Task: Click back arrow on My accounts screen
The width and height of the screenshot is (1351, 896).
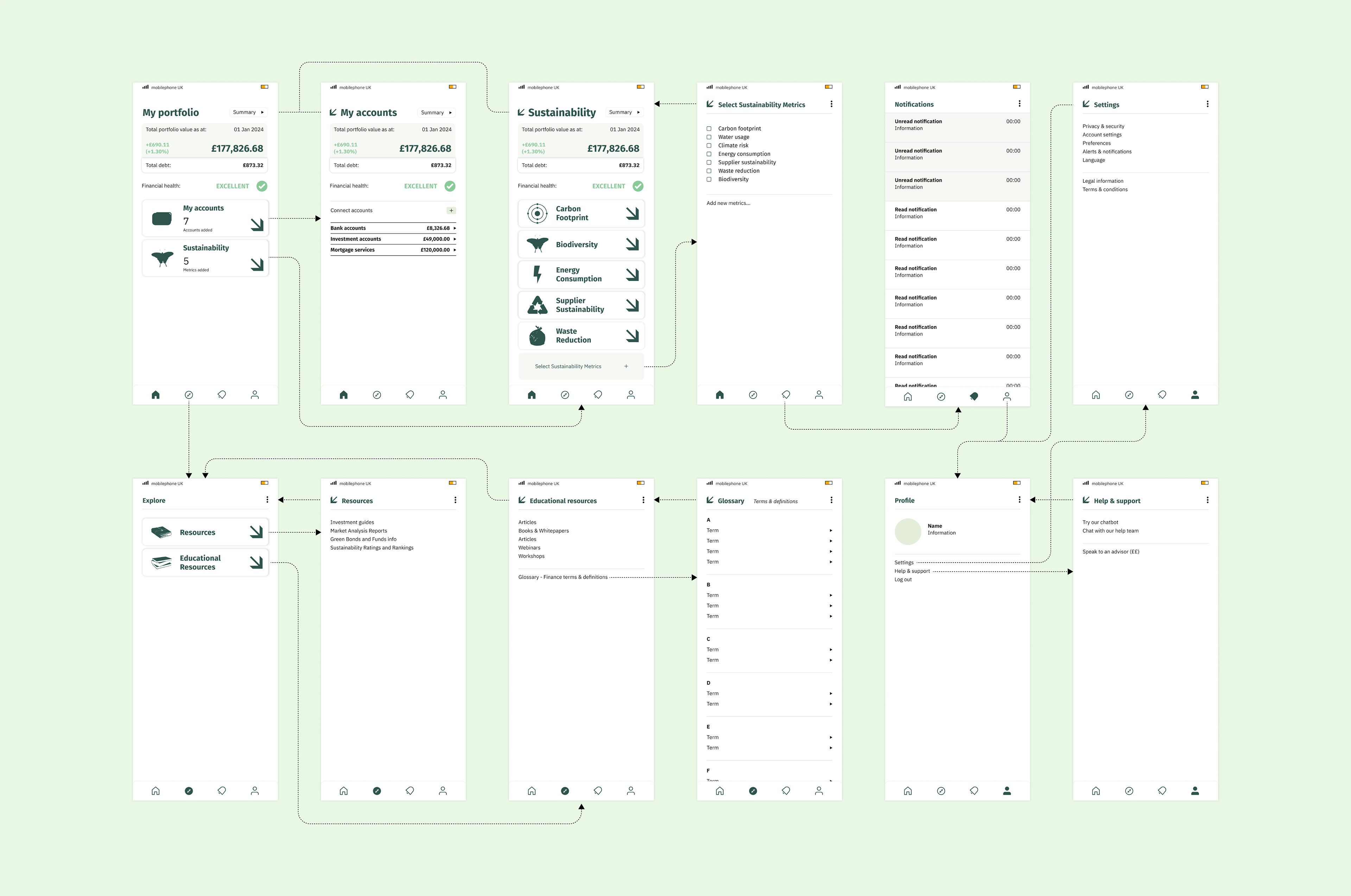Action: coord(333,113)
